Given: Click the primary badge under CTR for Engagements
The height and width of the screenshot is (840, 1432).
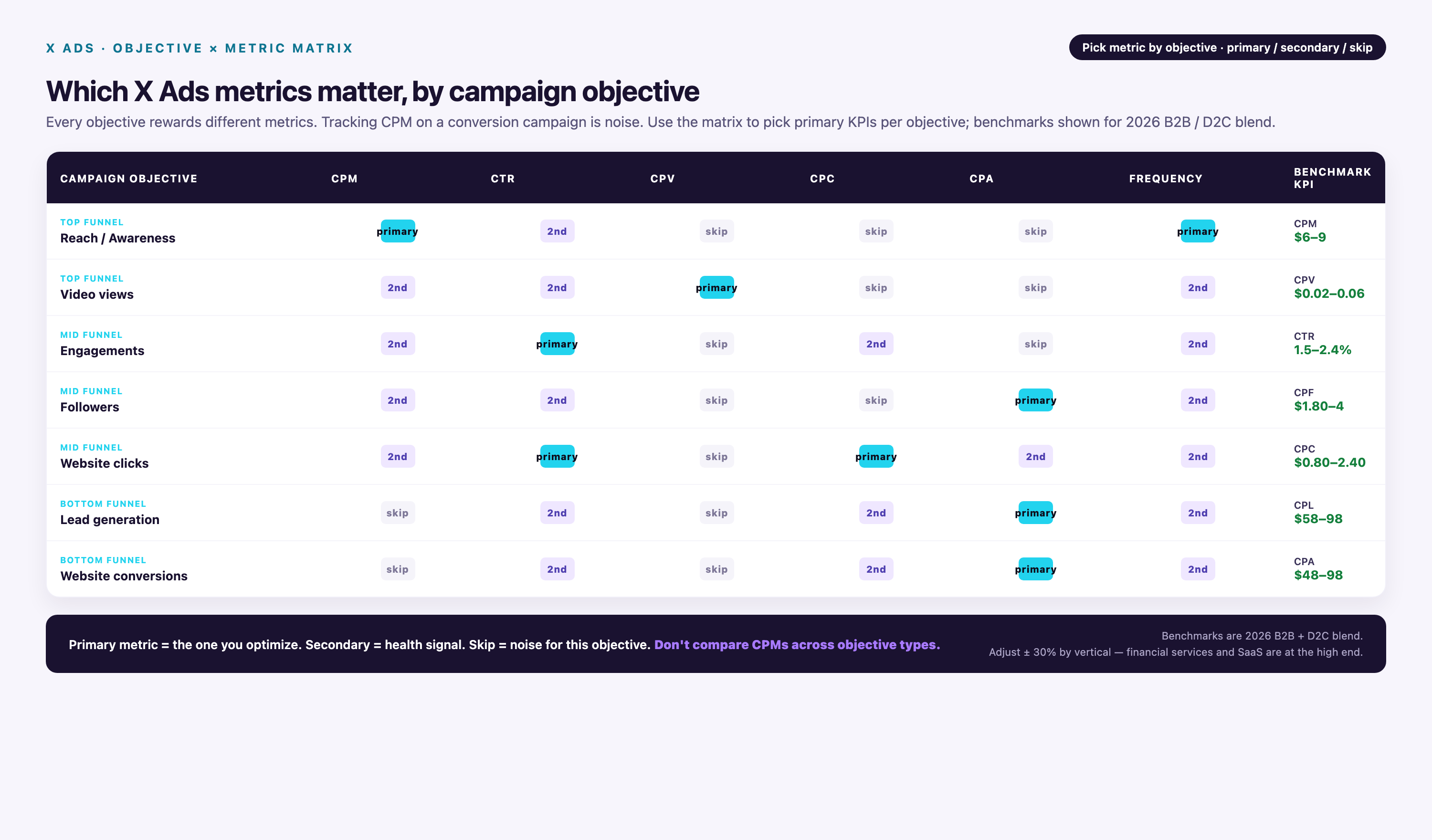Looking at the screenshot, I should [x=557, y=344].
